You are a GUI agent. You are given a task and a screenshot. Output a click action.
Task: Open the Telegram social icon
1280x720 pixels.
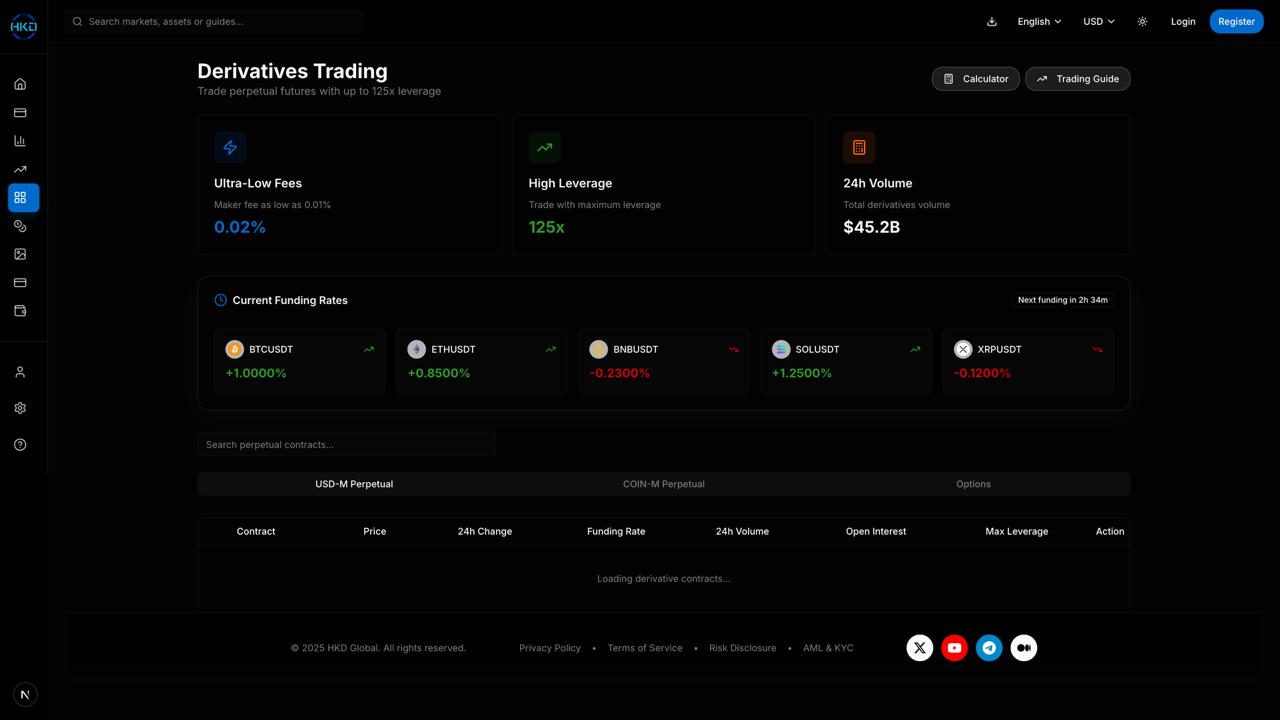[x=989, y=648]
